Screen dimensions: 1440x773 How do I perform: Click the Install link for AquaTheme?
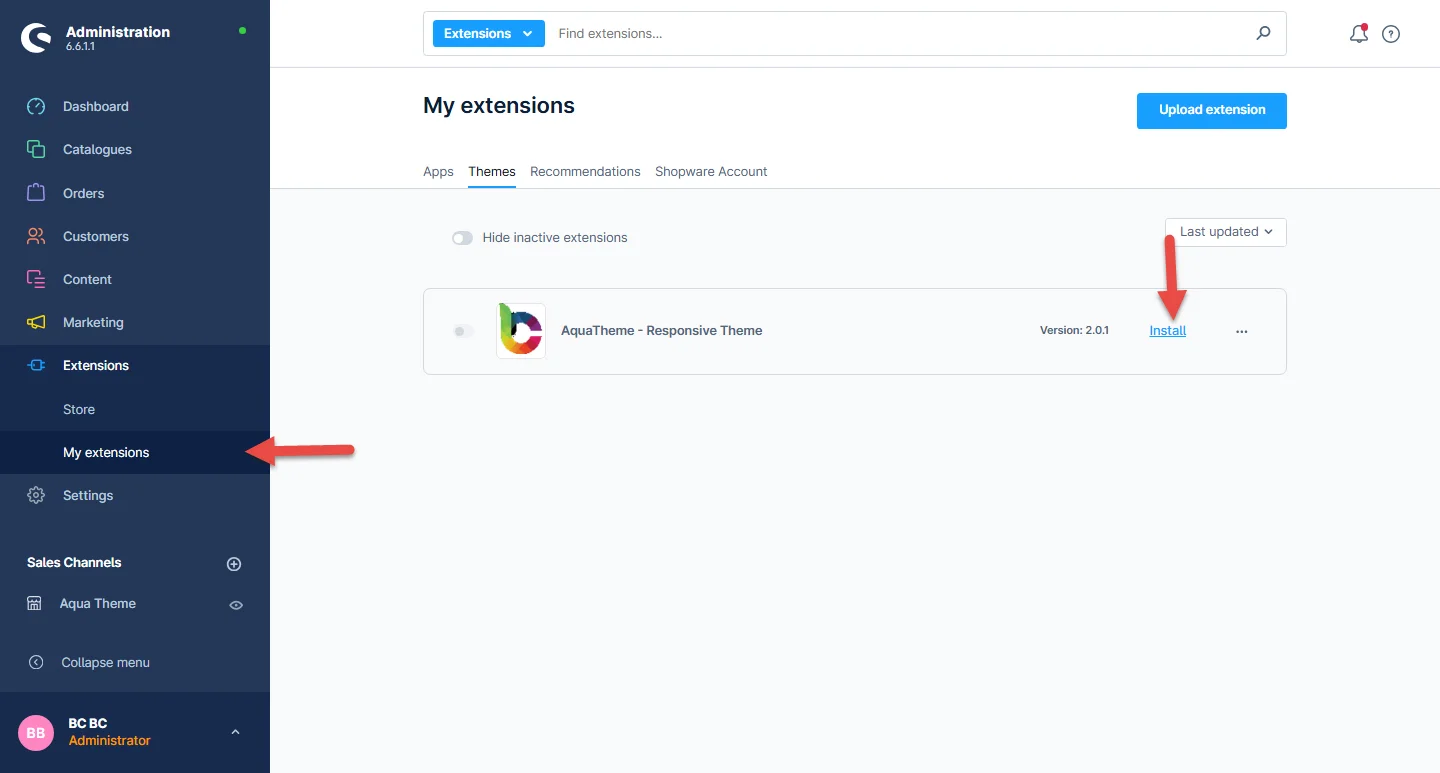point(1167,331)
